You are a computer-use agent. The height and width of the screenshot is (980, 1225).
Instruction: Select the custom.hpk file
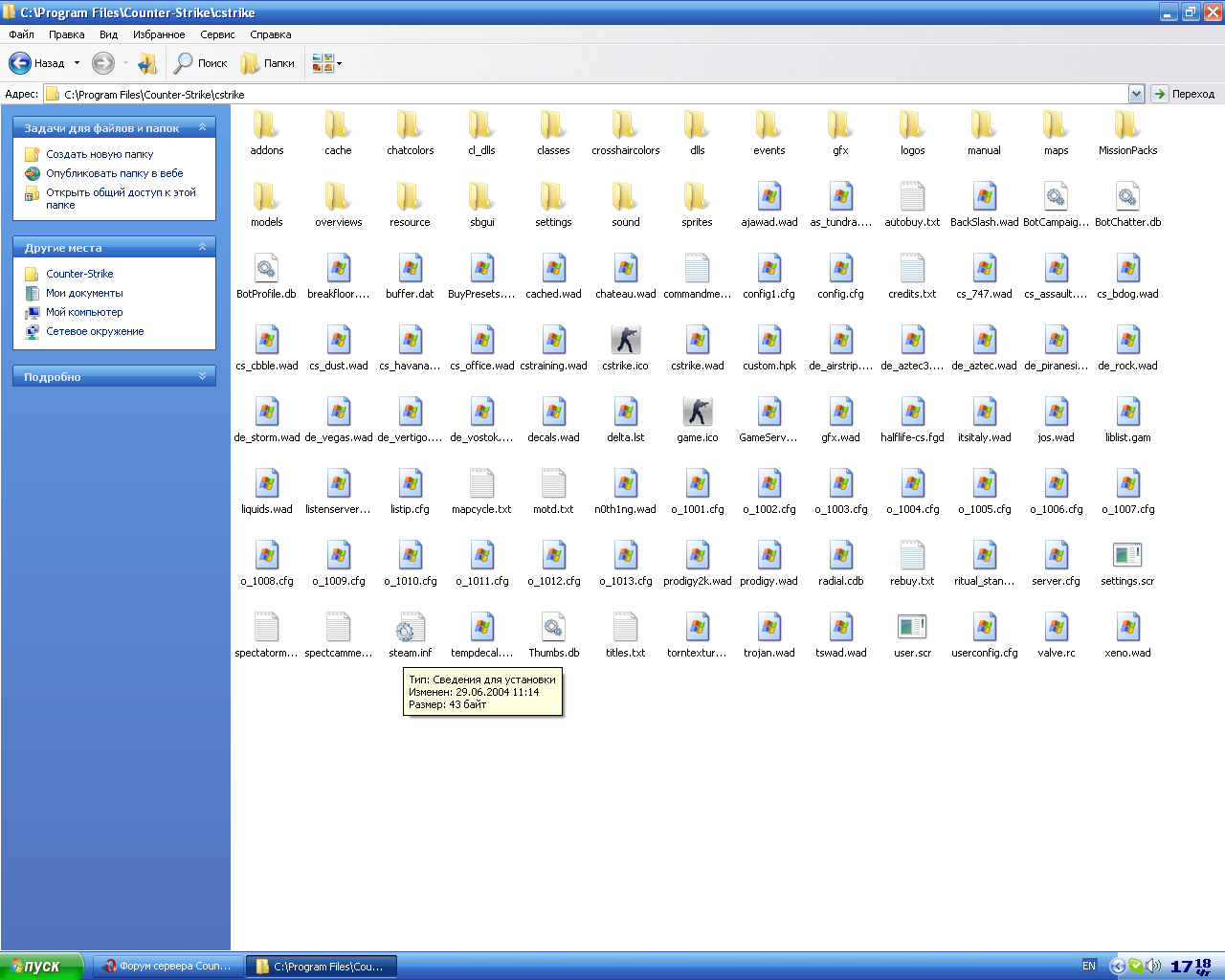pos(769,348)
